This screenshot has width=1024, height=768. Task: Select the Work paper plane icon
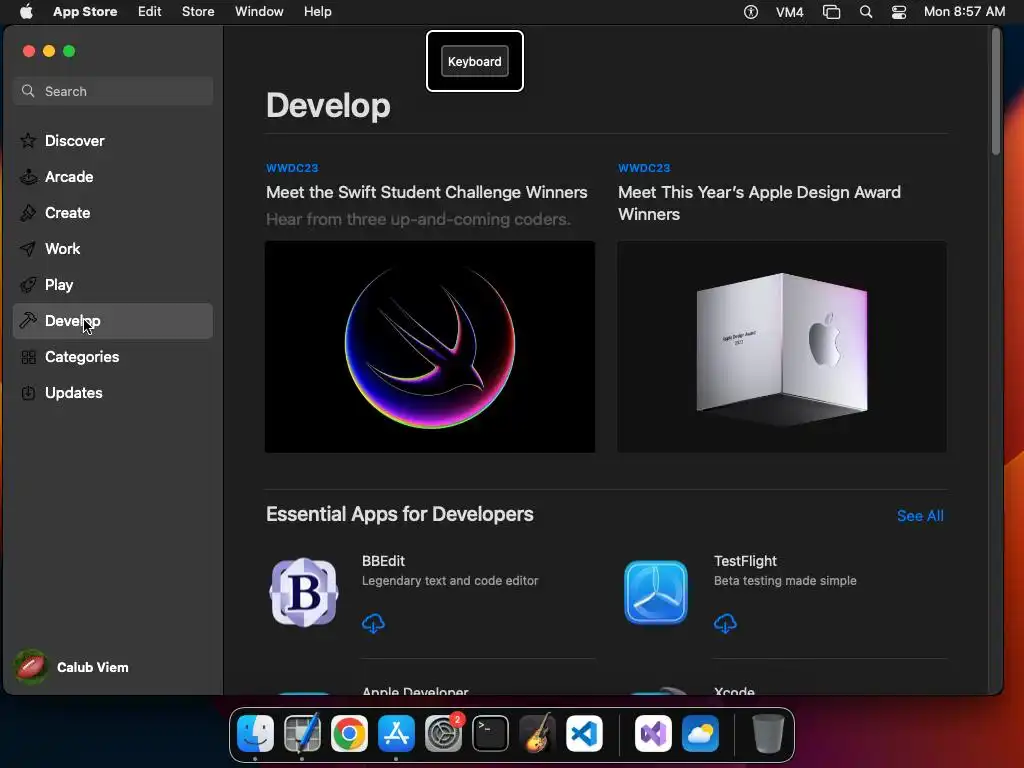(x=28, y=249)
